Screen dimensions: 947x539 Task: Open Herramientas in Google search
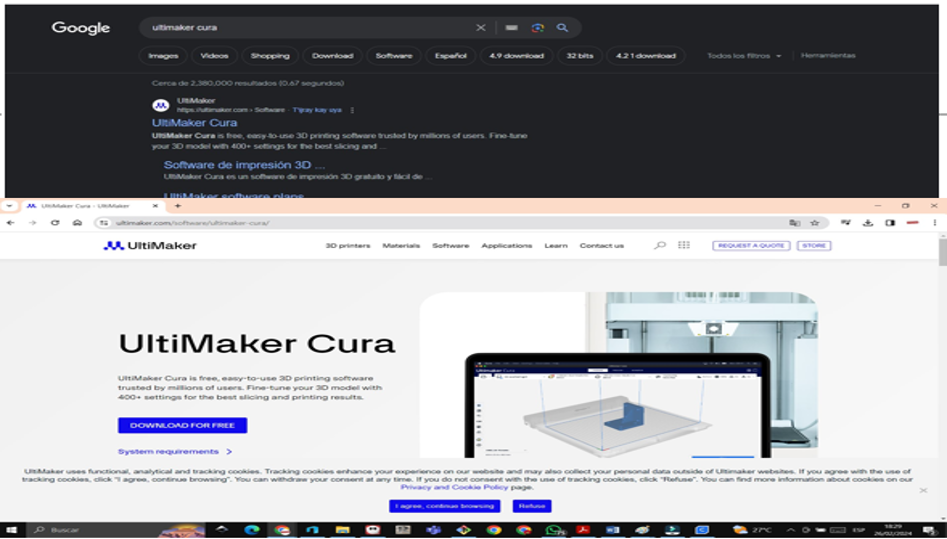pyautogui.click(x=828, y=56)
